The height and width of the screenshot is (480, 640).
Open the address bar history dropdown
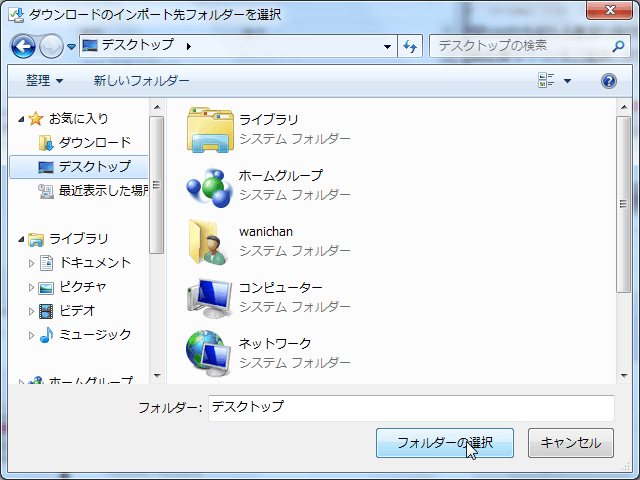click(x=387, y=47)
